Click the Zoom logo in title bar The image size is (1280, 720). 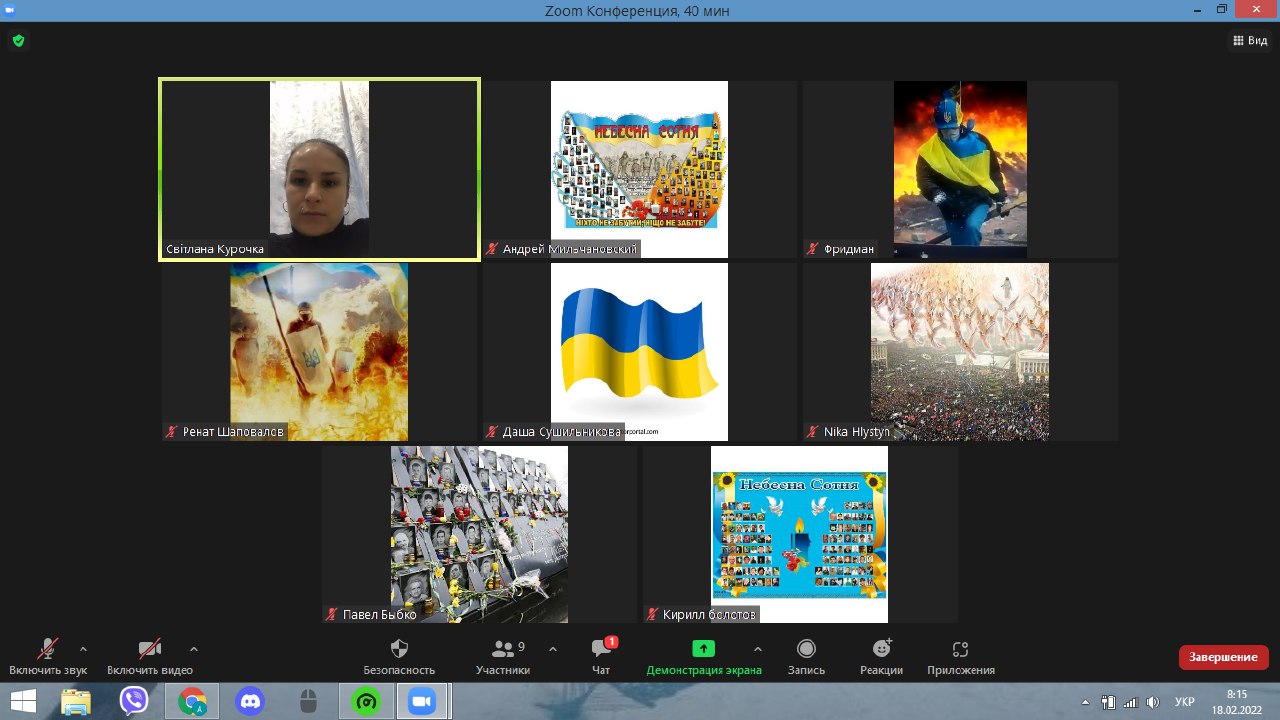tap(9, 10)
